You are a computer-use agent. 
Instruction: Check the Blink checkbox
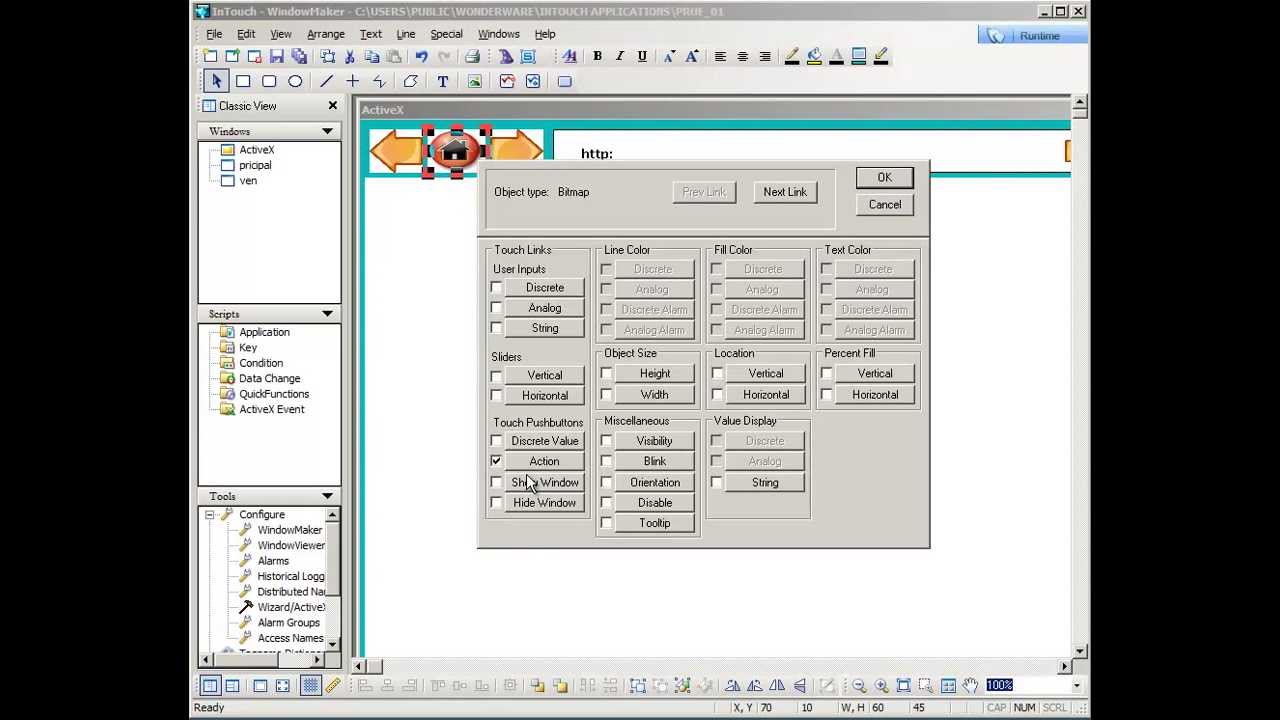[x=606, y=461]
